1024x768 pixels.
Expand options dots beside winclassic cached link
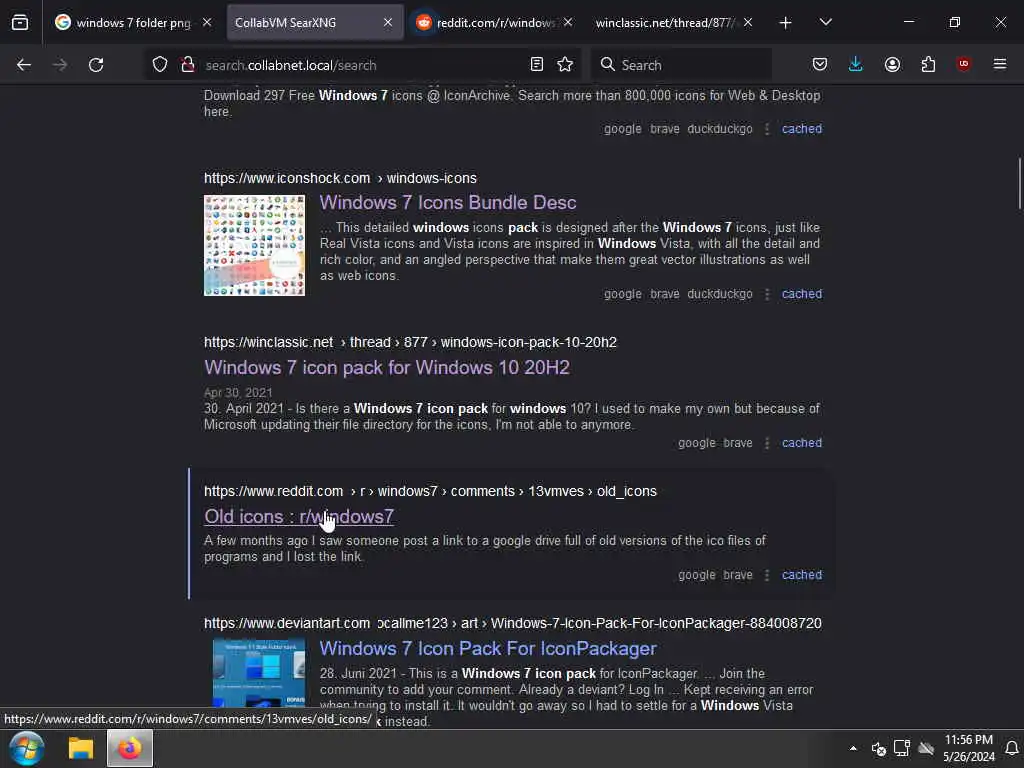pyautogui.click(x=767, y=443)
